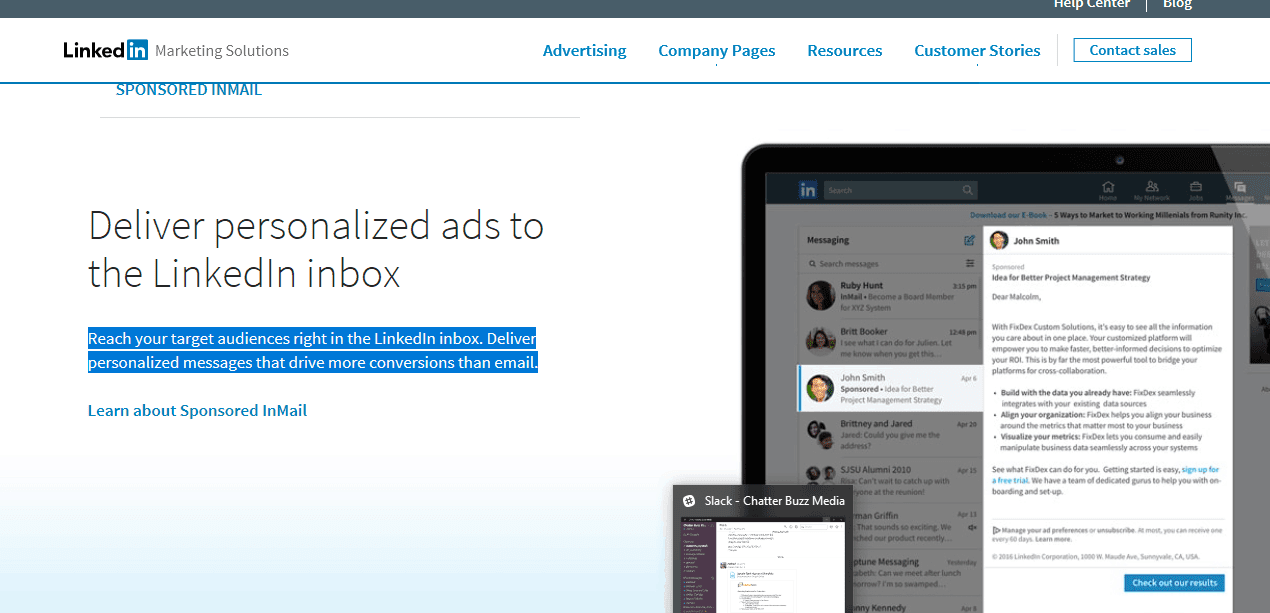Click the Search messages field
1270x613 pixels.
click(x=880, y=264)
